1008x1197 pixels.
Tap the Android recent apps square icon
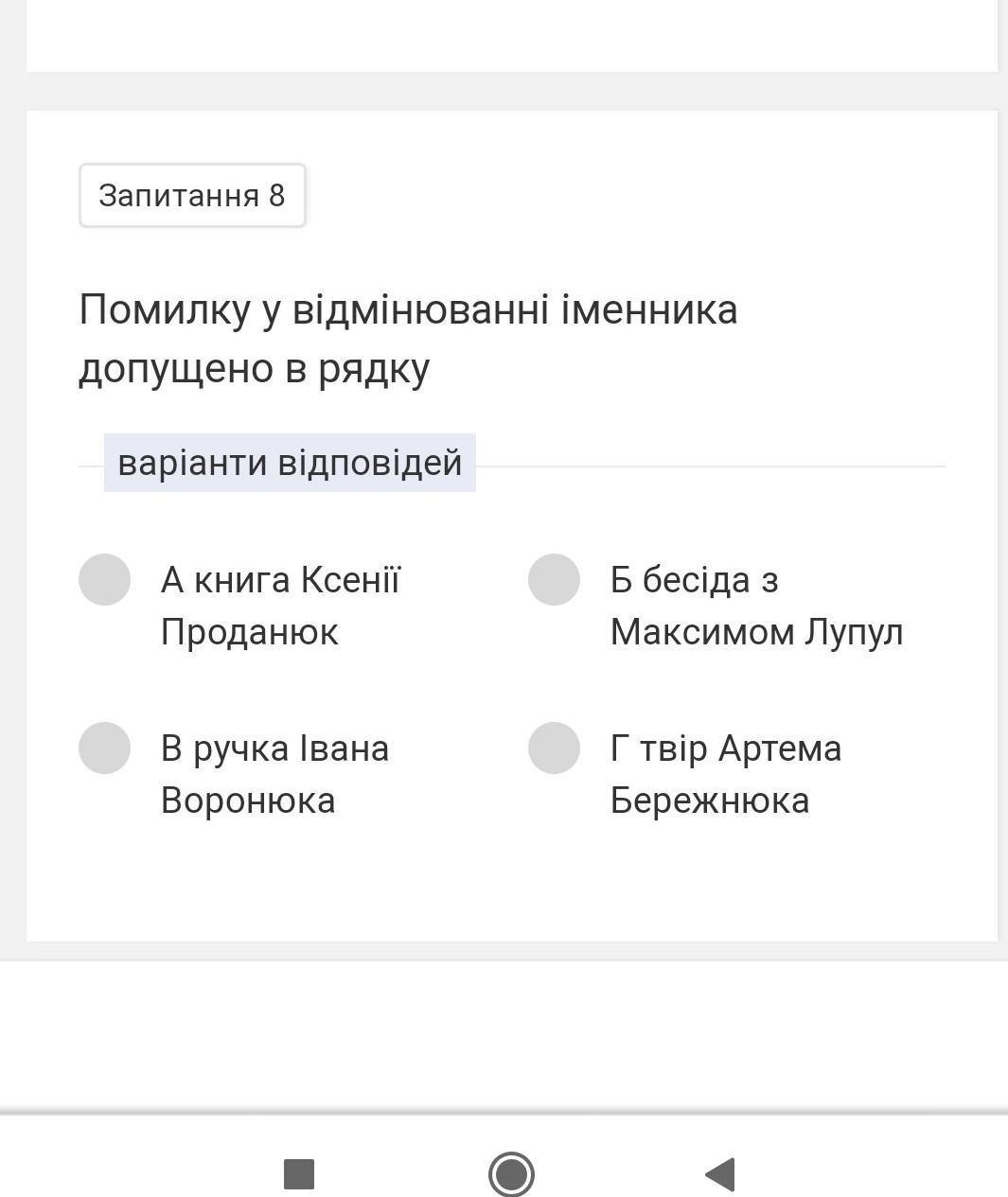click(299, 1174)
